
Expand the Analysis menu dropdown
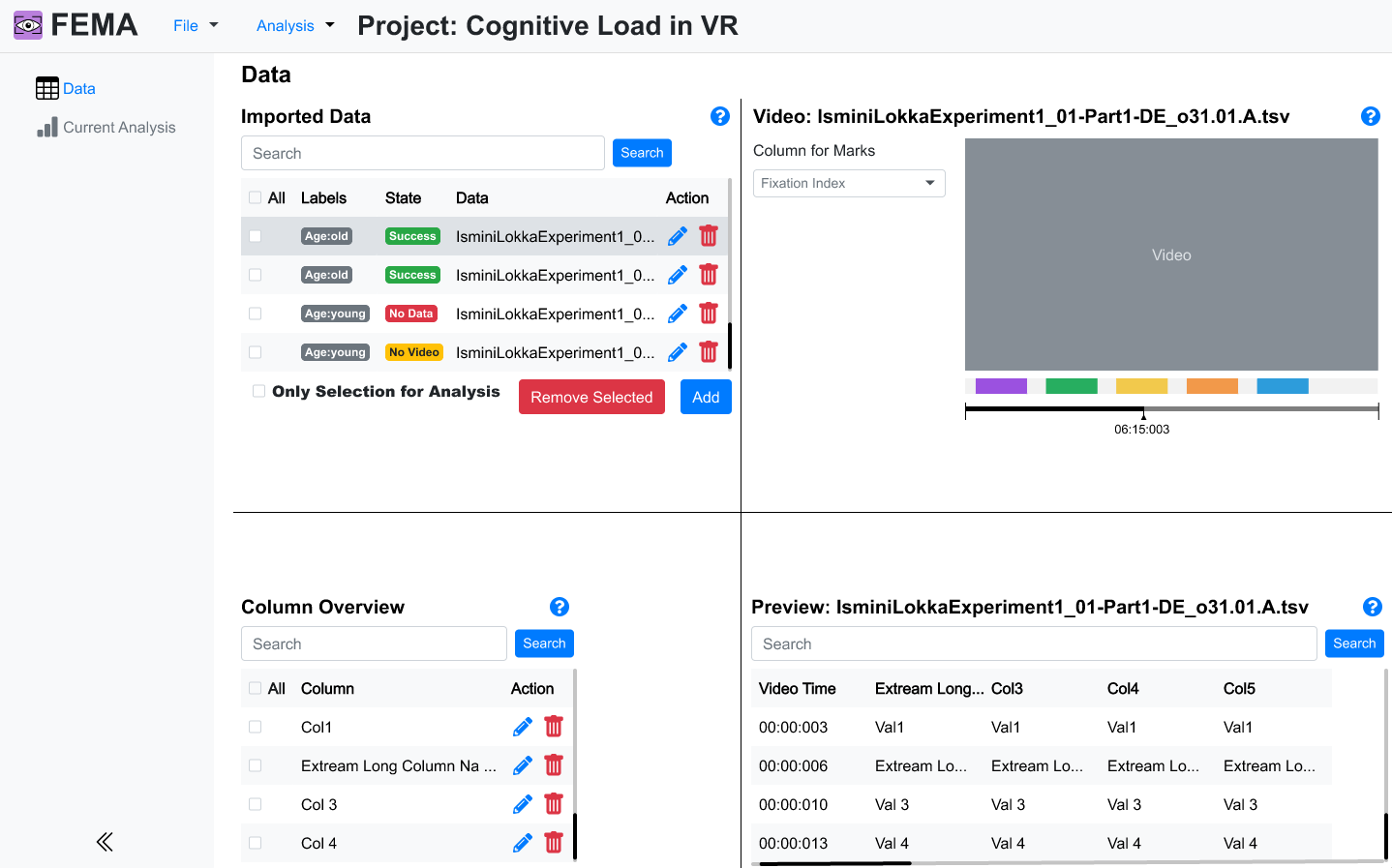pyautogui.click(x=295, y=26)
